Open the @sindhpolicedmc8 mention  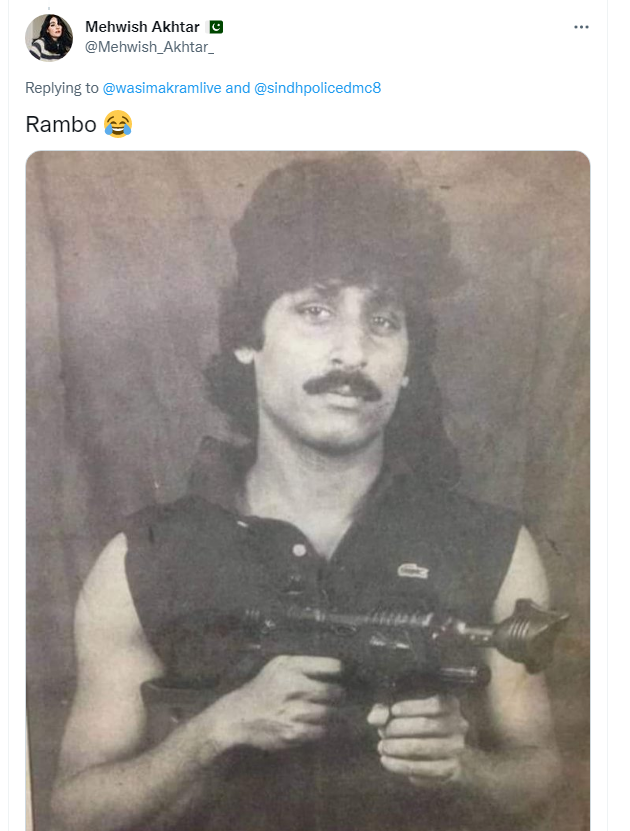317,88
